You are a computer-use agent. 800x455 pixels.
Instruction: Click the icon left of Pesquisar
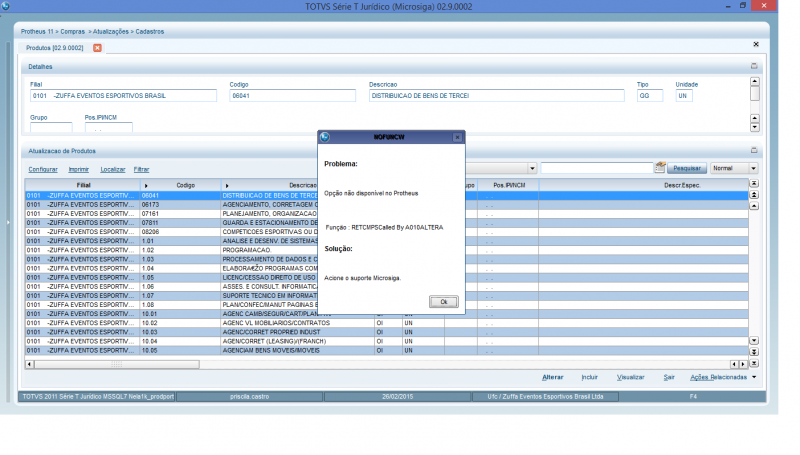pos(660,167)
